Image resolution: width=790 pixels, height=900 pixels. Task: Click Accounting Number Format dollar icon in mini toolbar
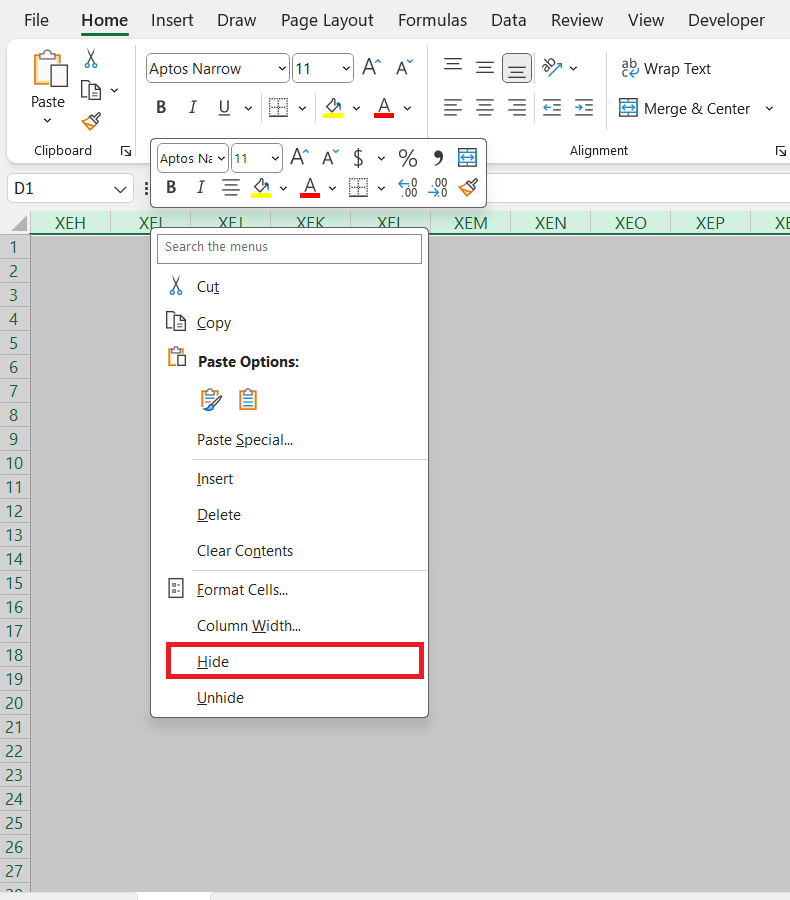point(358,158)
